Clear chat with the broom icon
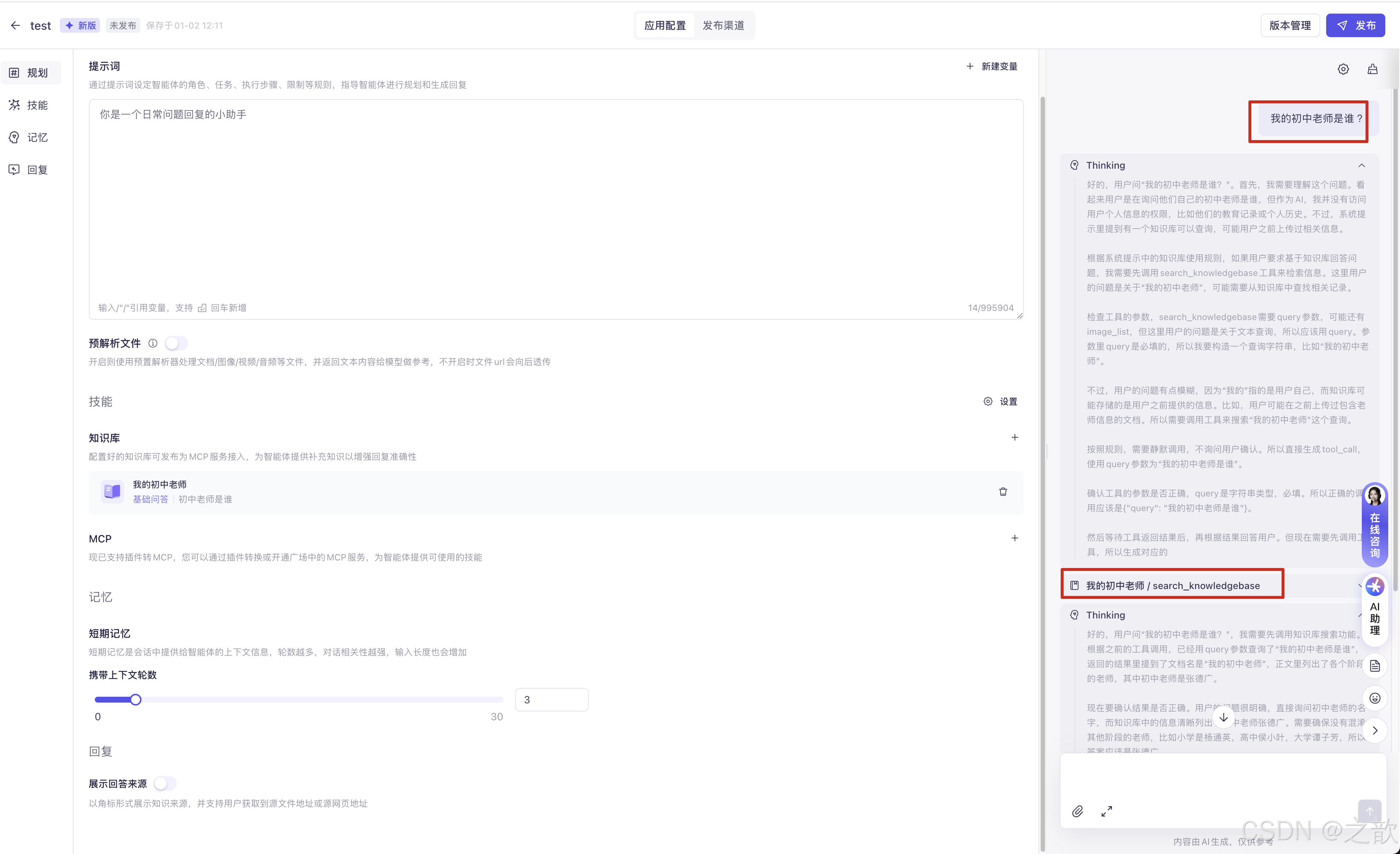This screenshot has height=854, width=1400. (1373, 69)
